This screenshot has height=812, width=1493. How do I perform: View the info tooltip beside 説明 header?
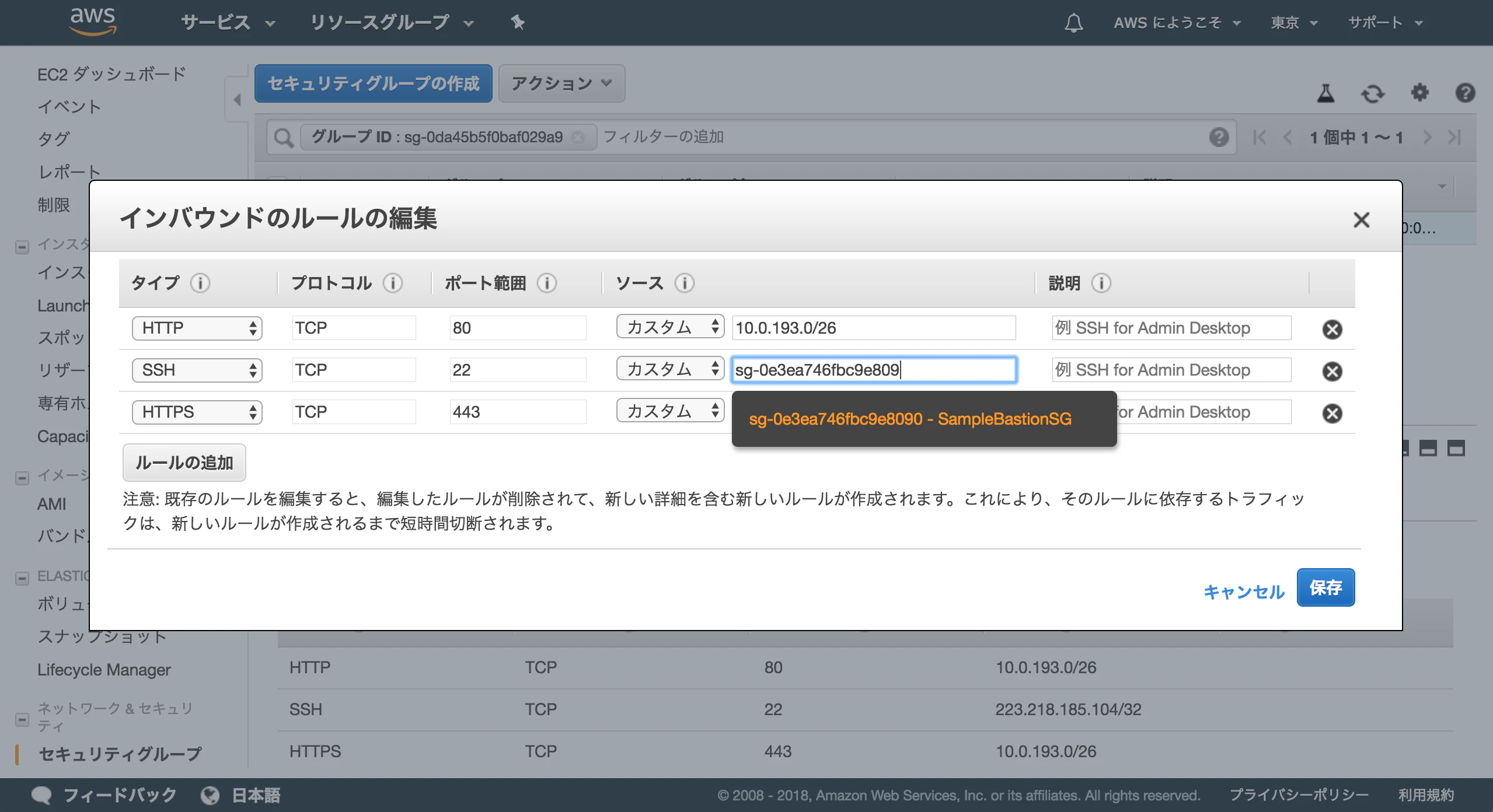coord(1102,283)
